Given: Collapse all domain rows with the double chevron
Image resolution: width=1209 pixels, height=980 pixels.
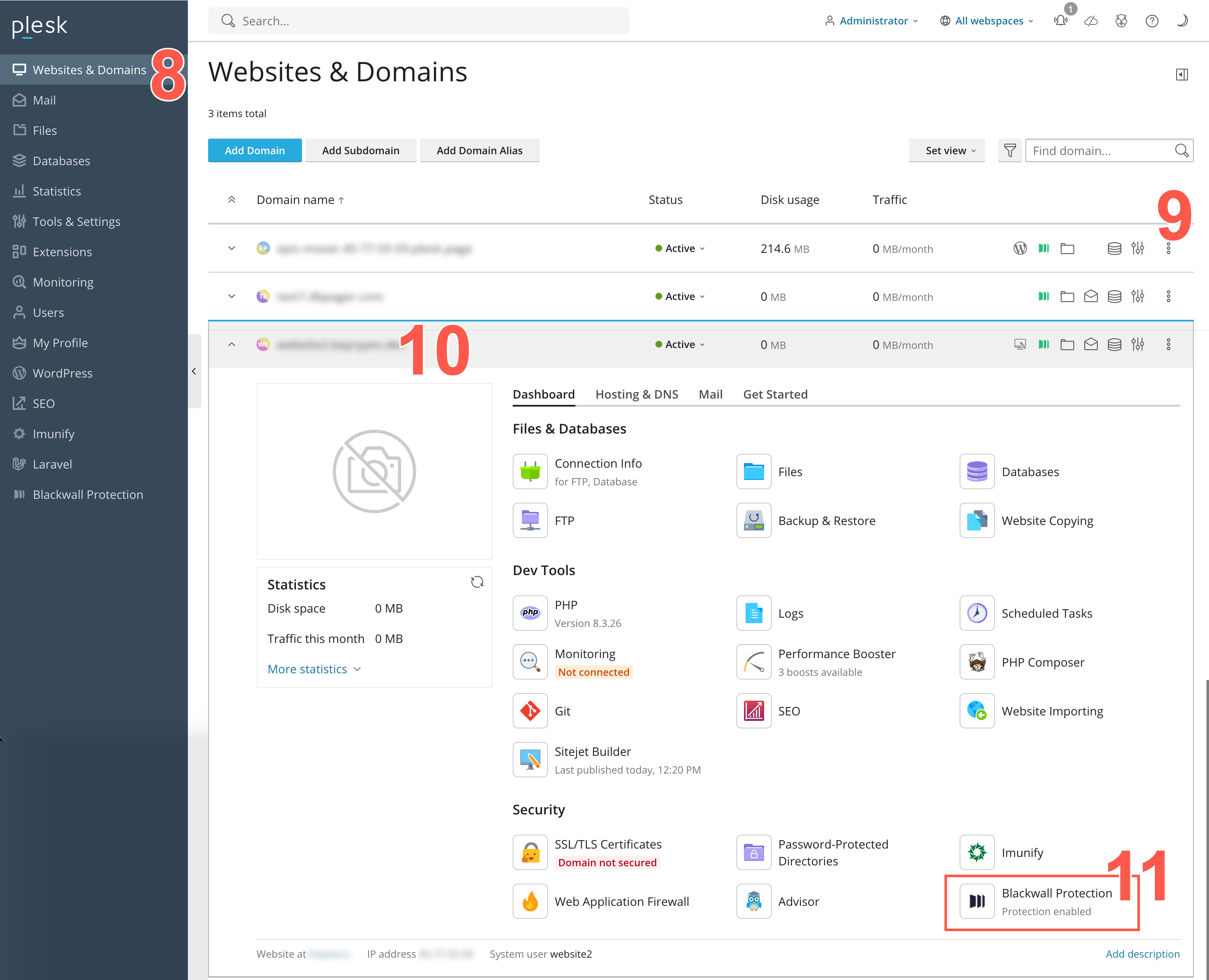Looking at the screenshot, I should [x=231, y=200].
